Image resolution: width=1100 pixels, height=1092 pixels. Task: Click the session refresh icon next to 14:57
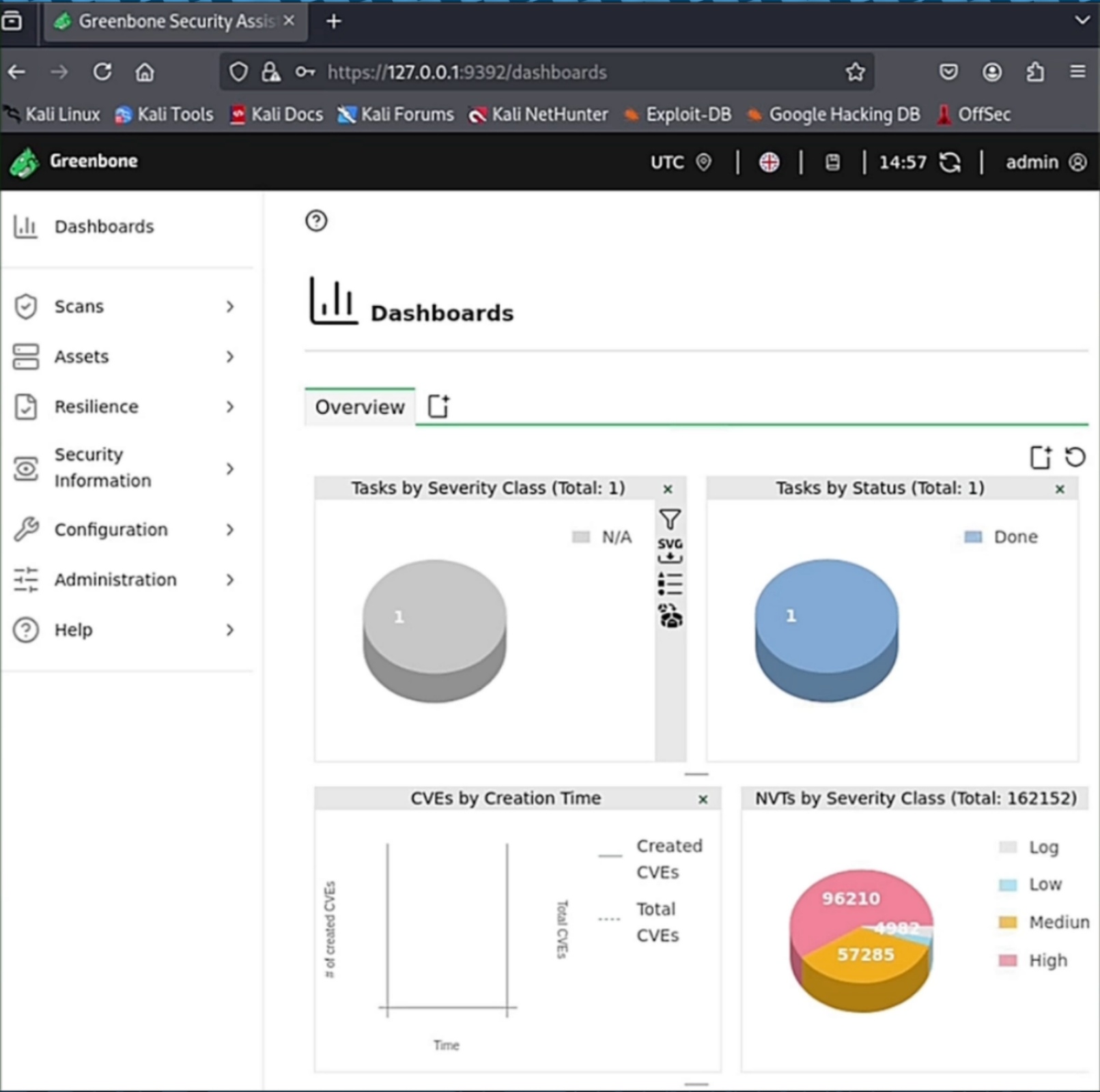(950, 162)
